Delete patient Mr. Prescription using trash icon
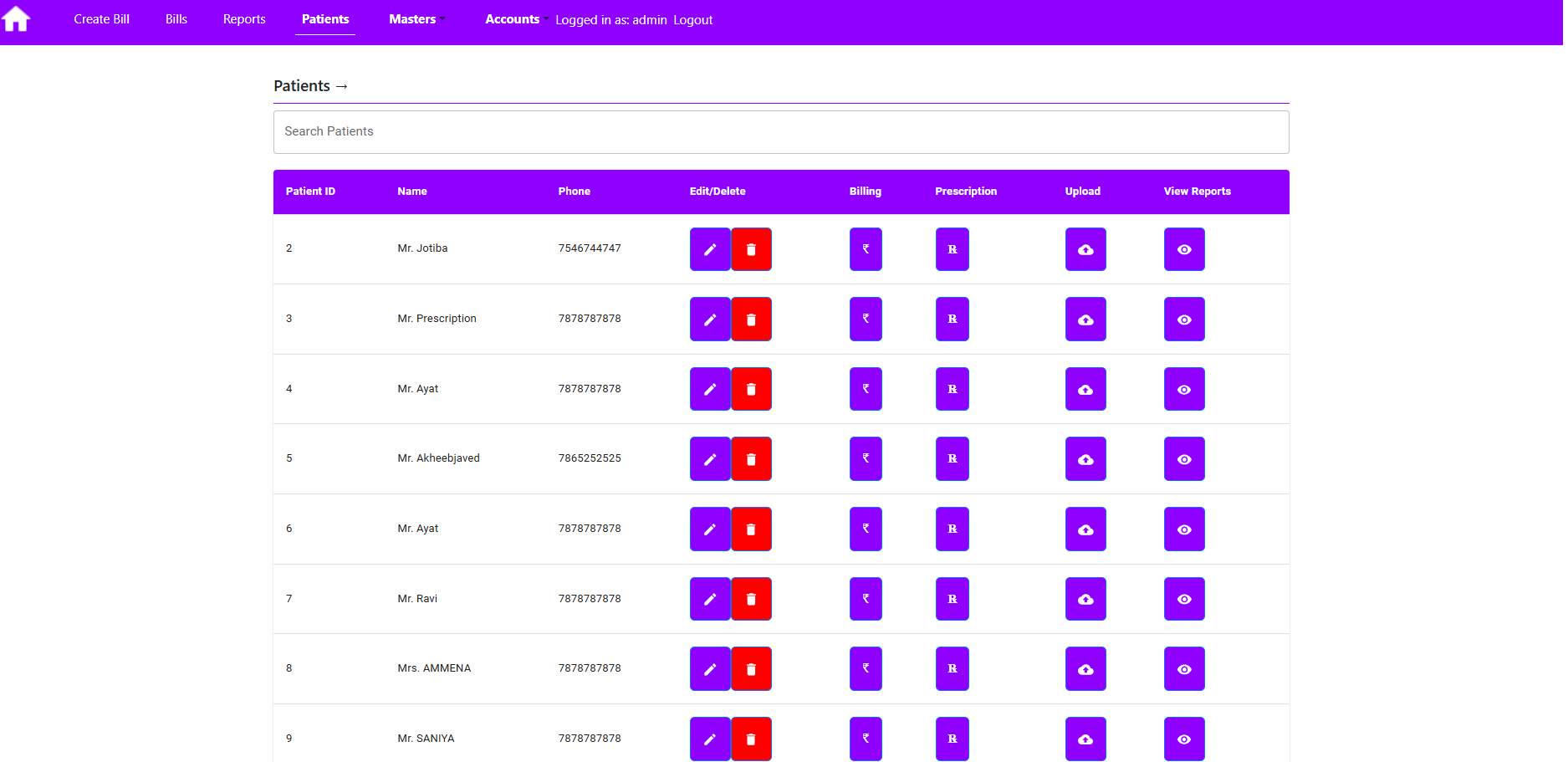This screenshot has height=762, width=1568. pyautogui.click(x=751, y=320)
